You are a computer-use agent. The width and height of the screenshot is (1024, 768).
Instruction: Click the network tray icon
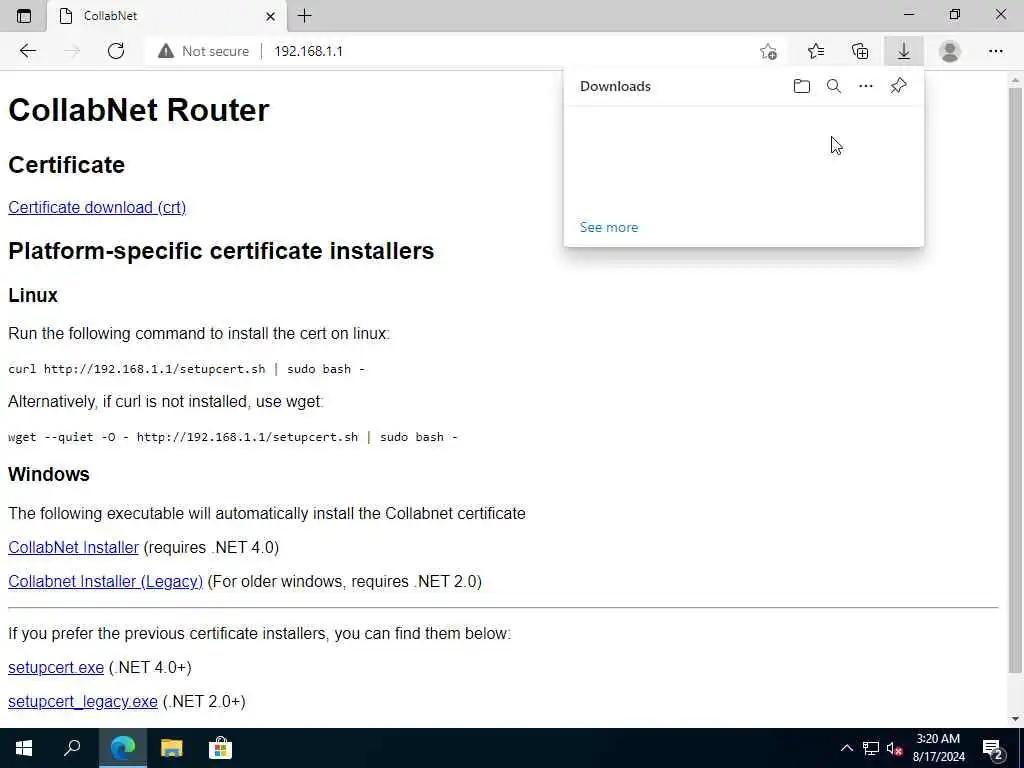coord(871,748)
